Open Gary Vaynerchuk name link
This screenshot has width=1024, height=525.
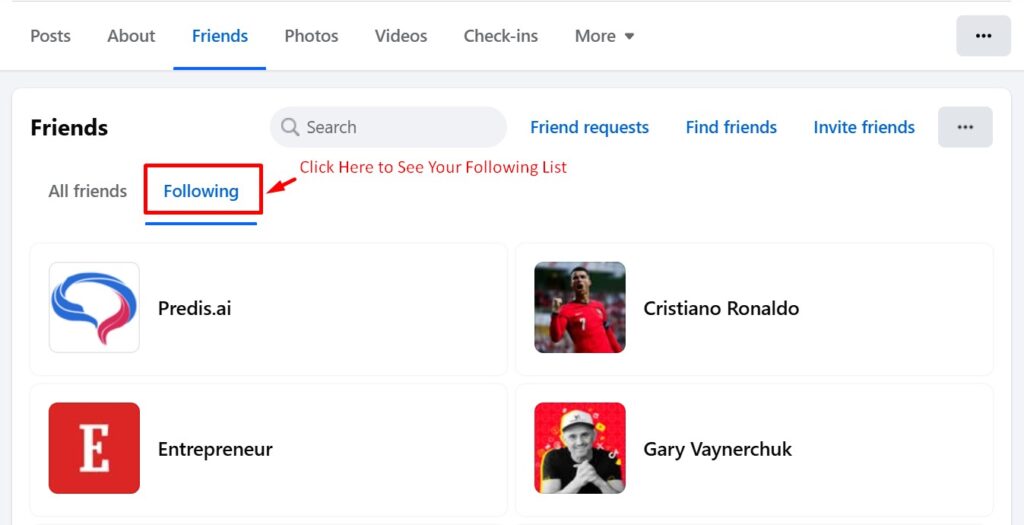718,449
